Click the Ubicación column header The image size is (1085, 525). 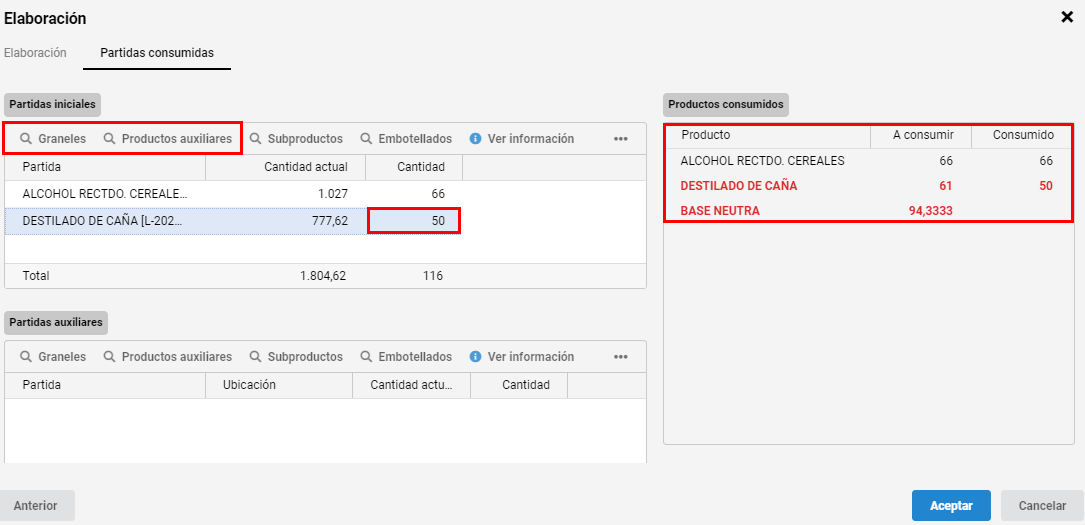279,385
